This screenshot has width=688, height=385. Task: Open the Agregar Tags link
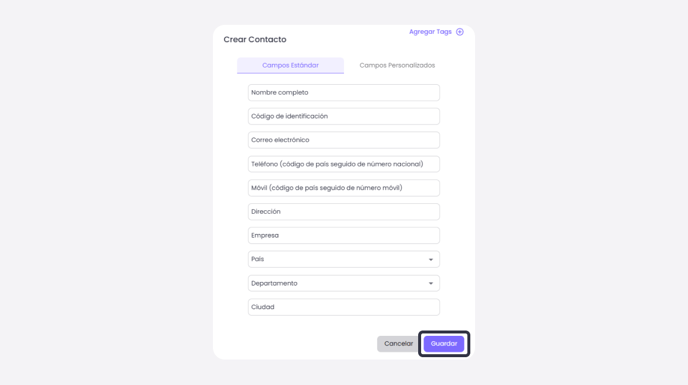point(430,32)
